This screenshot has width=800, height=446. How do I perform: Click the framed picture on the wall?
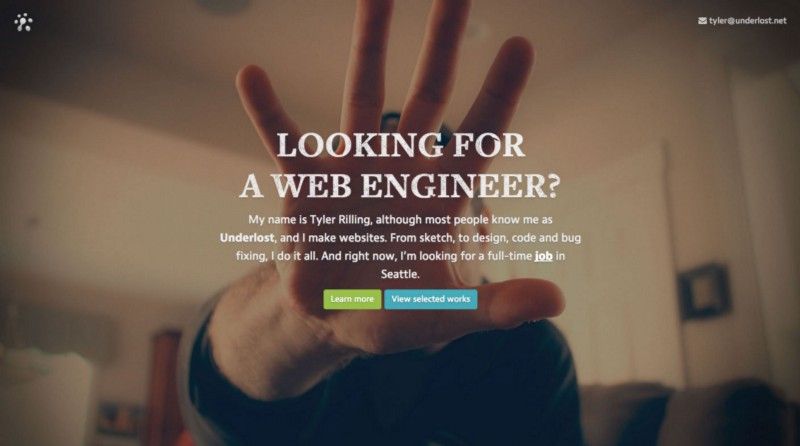(704, 290)
